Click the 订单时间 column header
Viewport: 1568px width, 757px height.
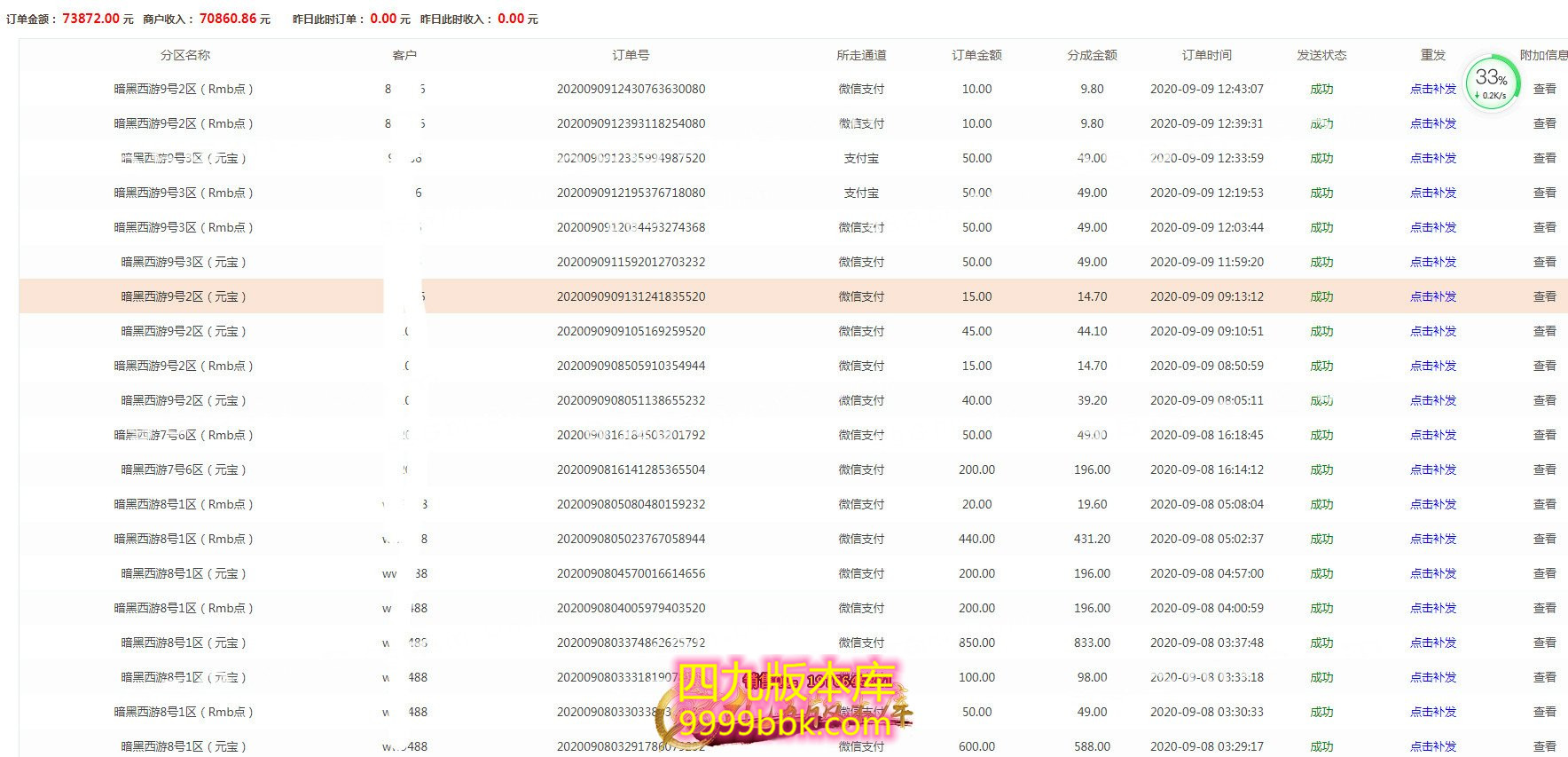[x=1206, y=55]
